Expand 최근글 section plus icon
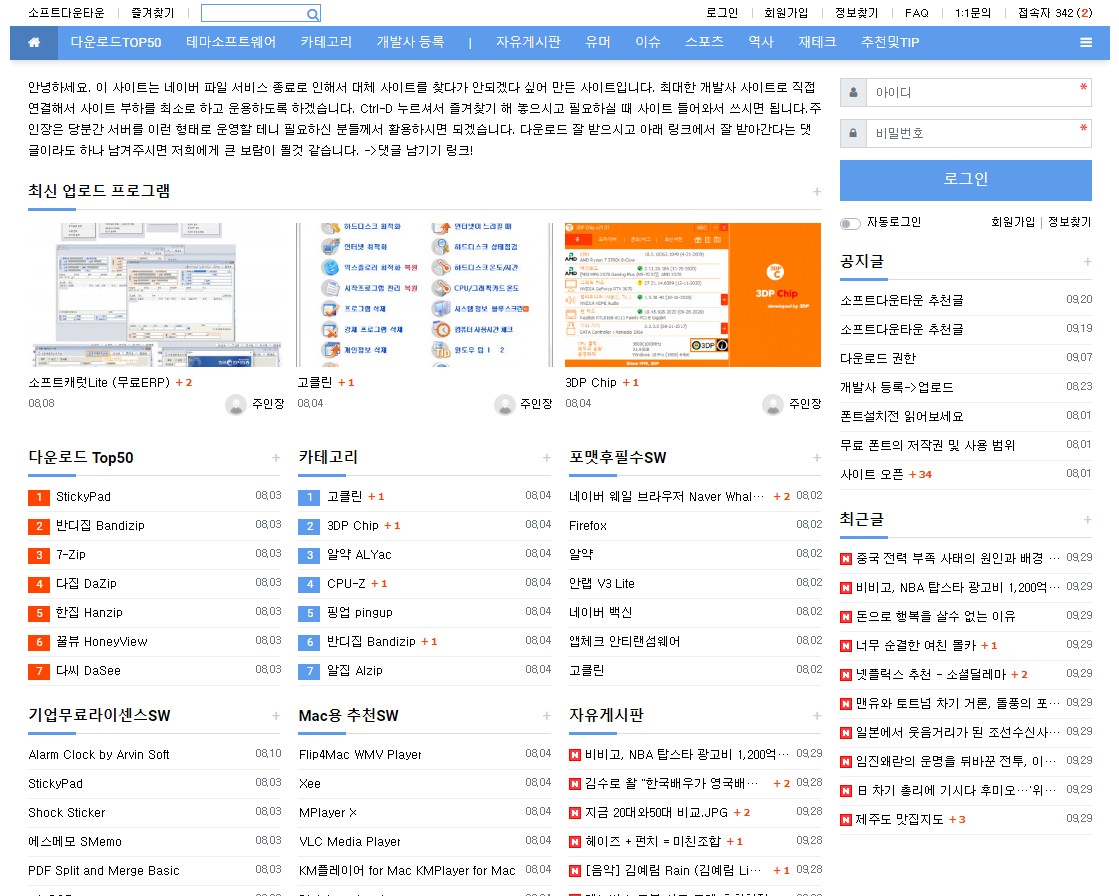 point(1087,520)
